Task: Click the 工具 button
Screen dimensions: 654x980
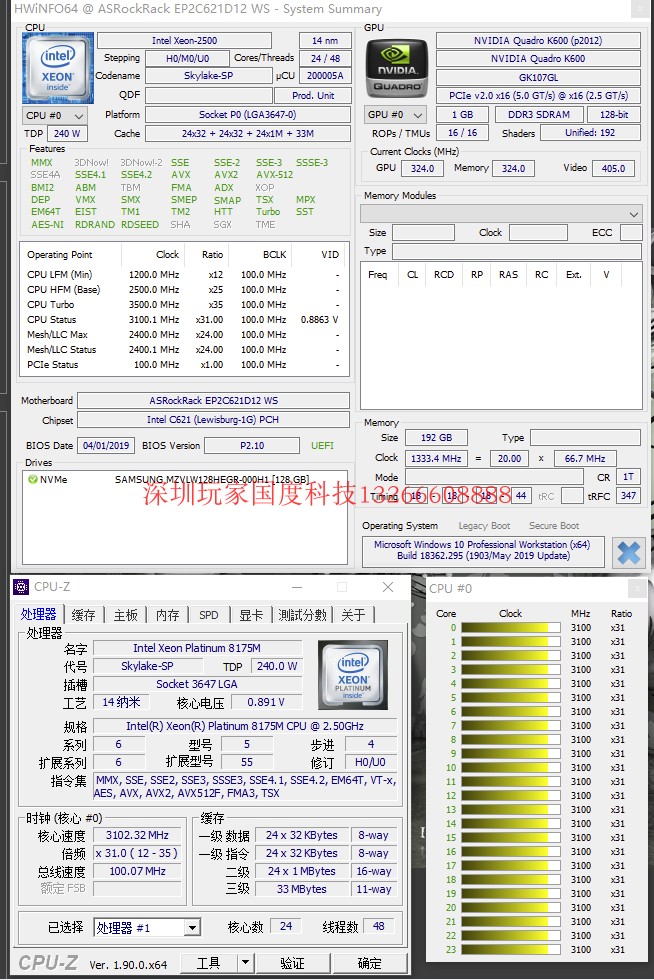Action: [x=209, y=962]
